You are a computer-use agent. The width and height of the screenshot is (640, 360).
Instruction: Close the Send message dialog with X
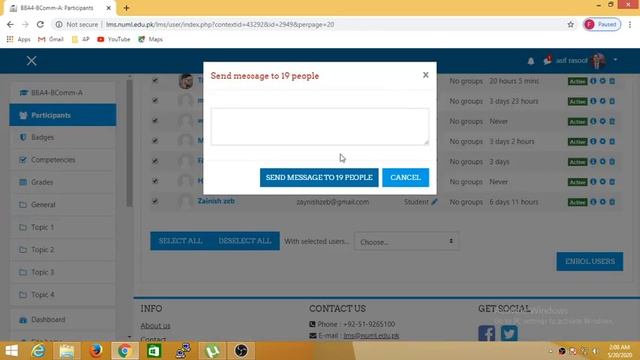click(x=426, y=75)
